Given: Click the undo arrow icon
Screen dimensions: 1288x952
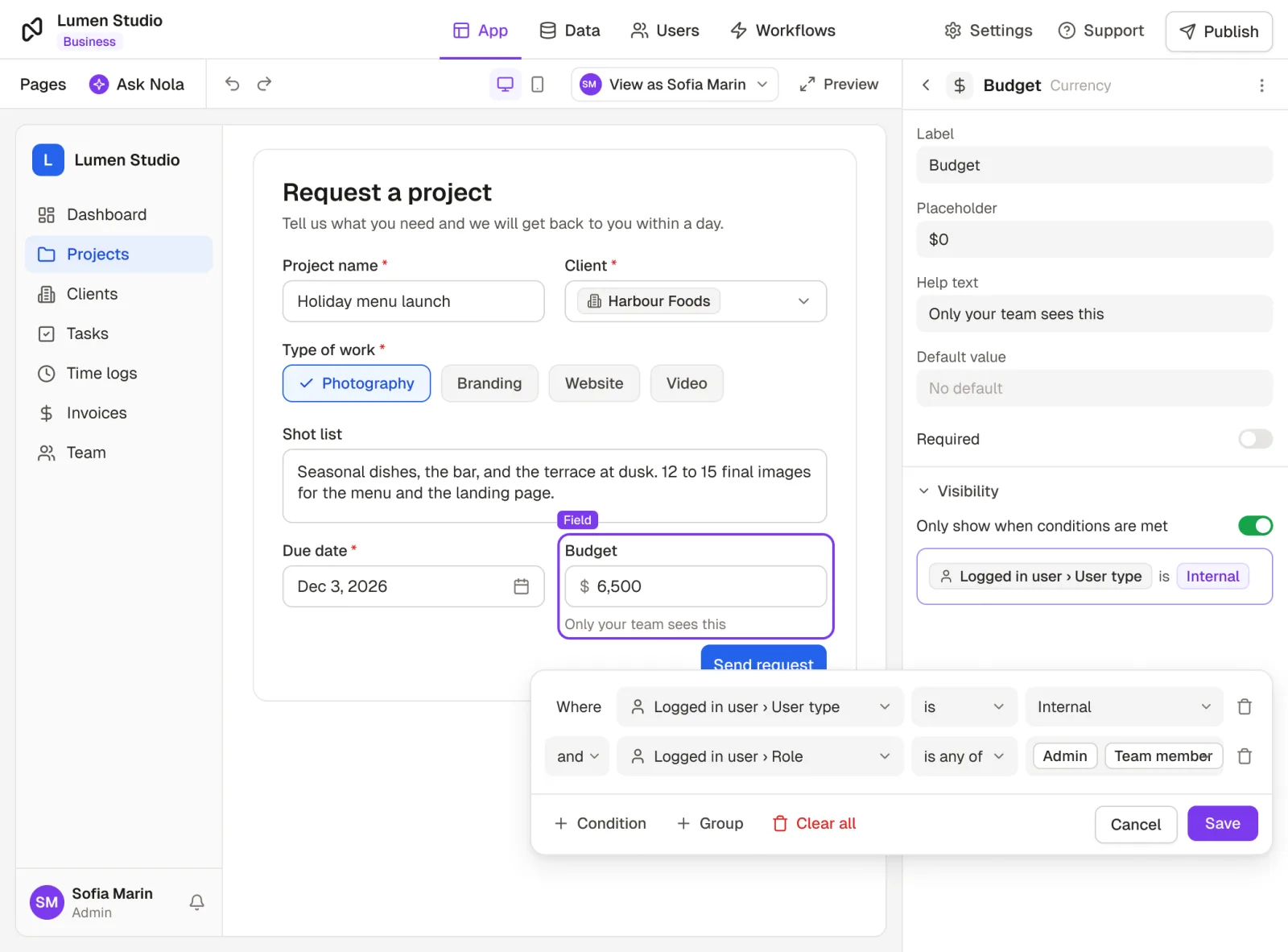Looking at the screenshot, I should coord(233,84).
